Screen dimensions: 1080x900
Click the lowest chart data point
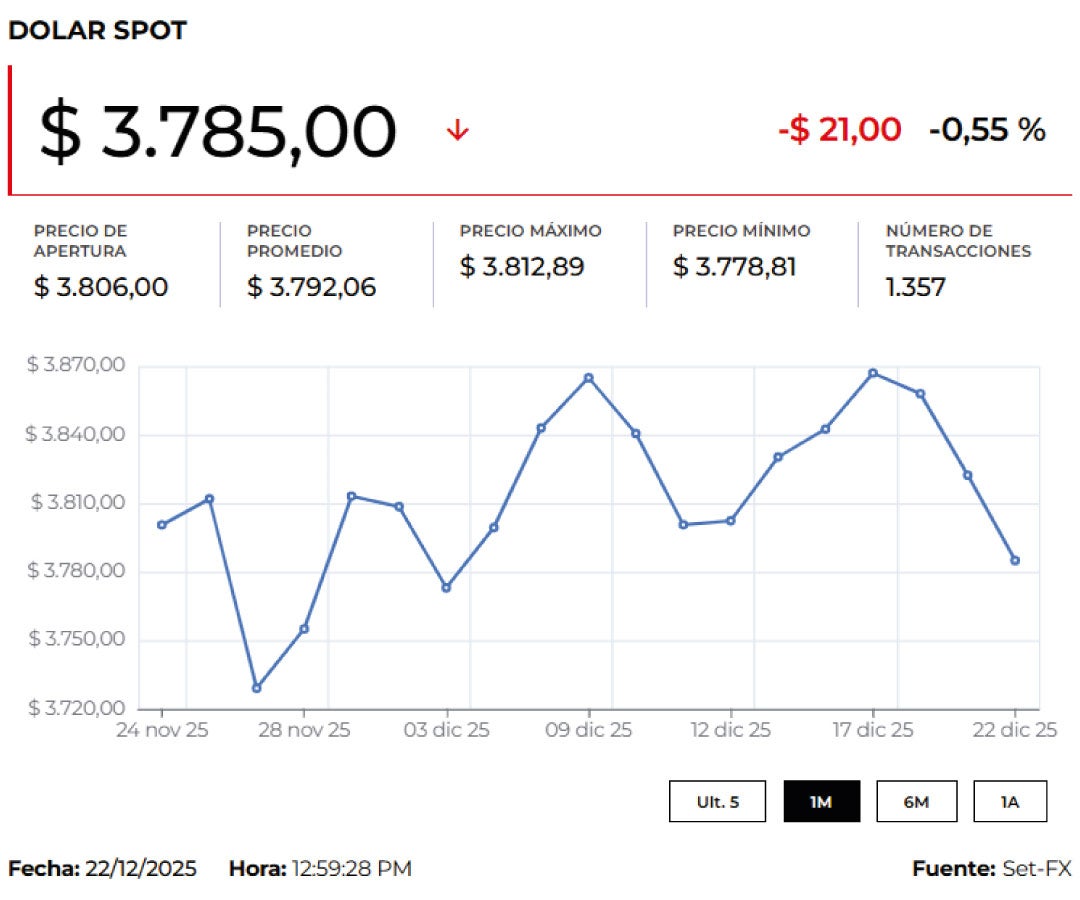coord(257,688)
